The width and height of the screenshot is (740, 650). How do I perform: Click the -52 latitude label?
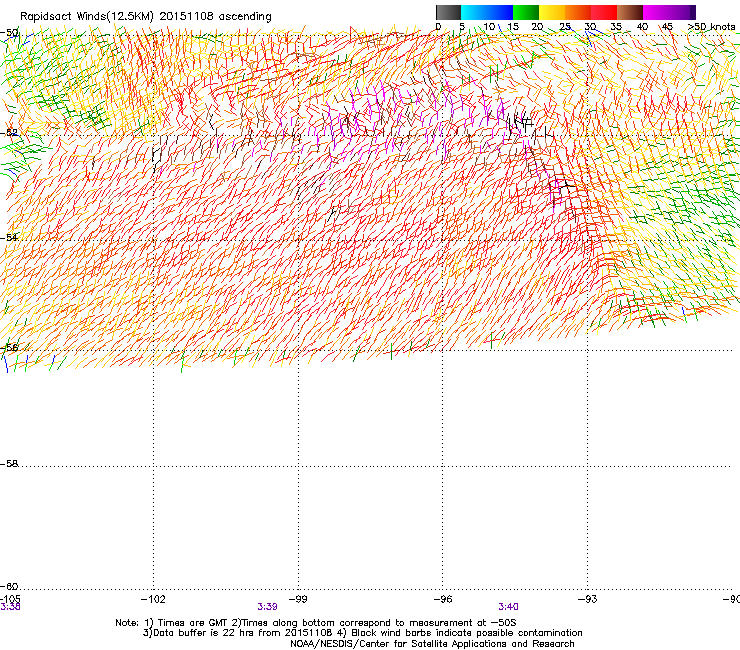coord(9,133)
